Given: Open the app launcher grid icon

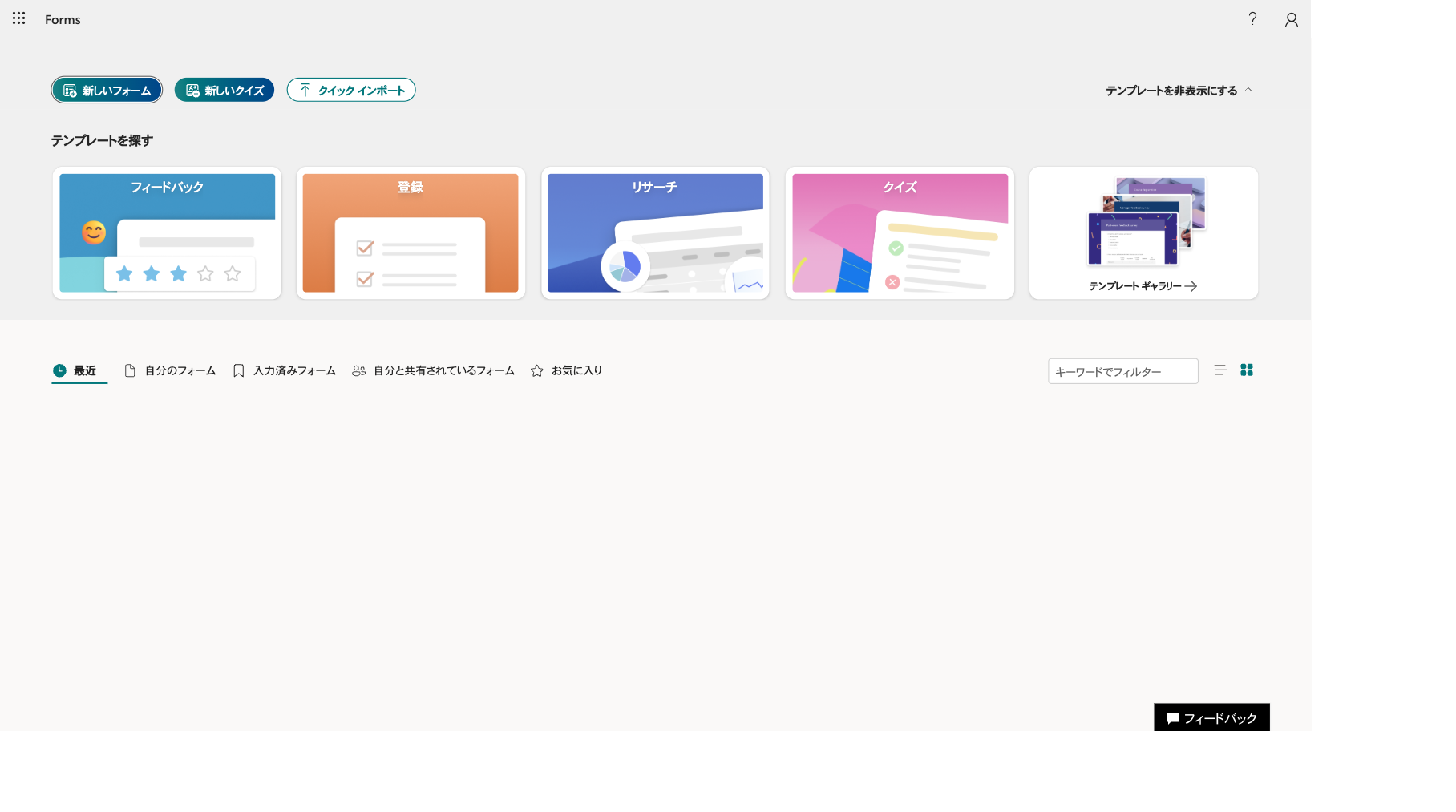Looking at the screenshot, I should pos(19,18).
